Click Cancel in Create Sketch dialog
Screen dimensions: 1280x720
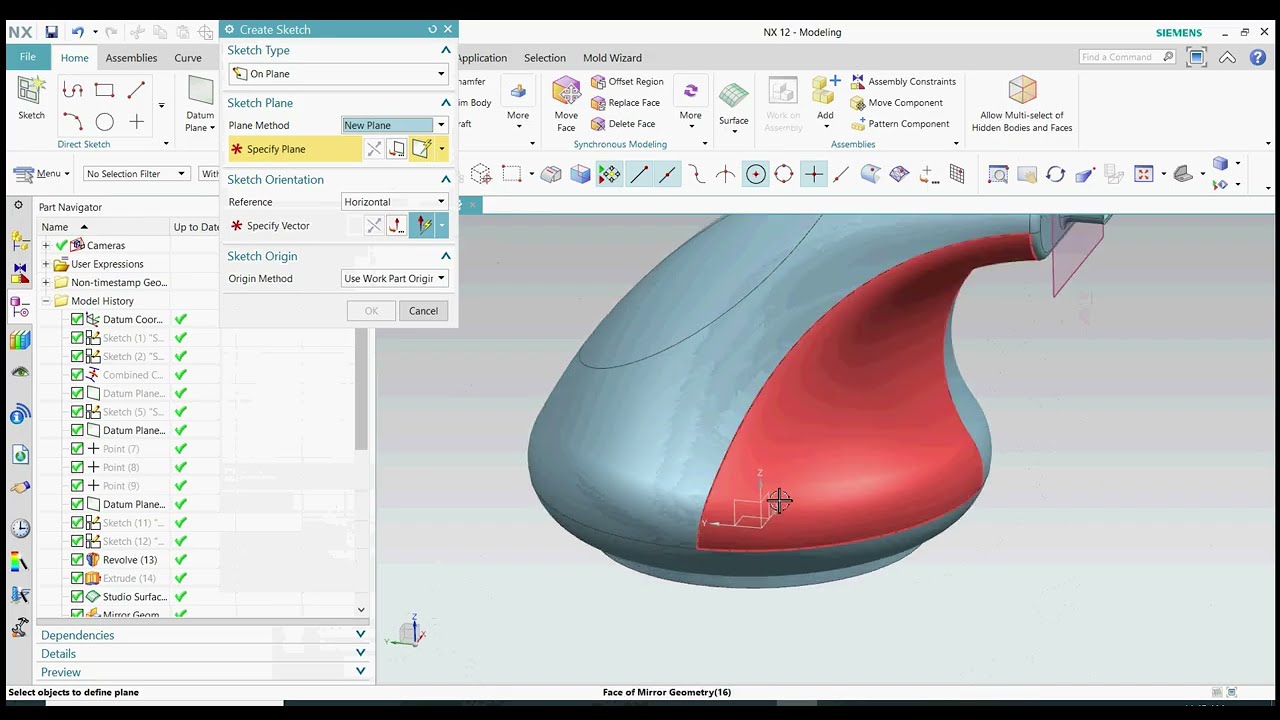pos(423,311)
